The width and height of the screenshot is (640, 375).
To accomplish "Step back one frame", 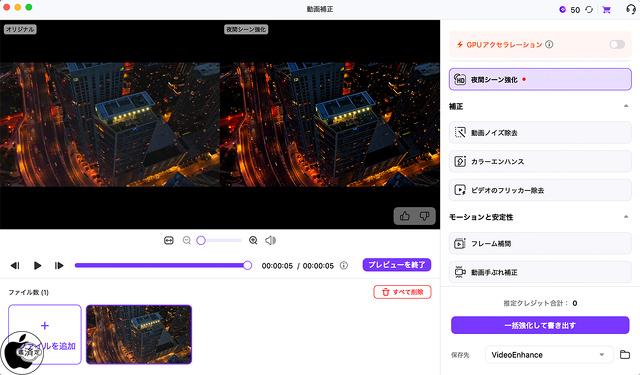I will [x=15, y=266].
